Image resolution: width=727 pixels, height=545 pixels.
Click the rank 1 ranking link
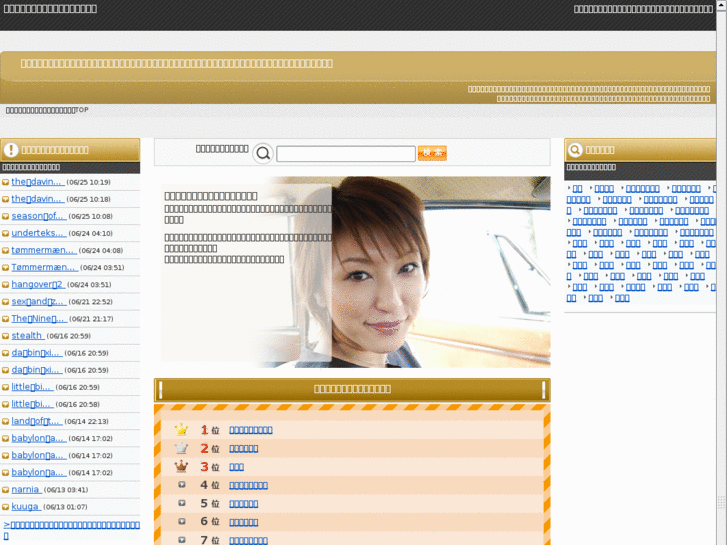click(x=250, y=430)
